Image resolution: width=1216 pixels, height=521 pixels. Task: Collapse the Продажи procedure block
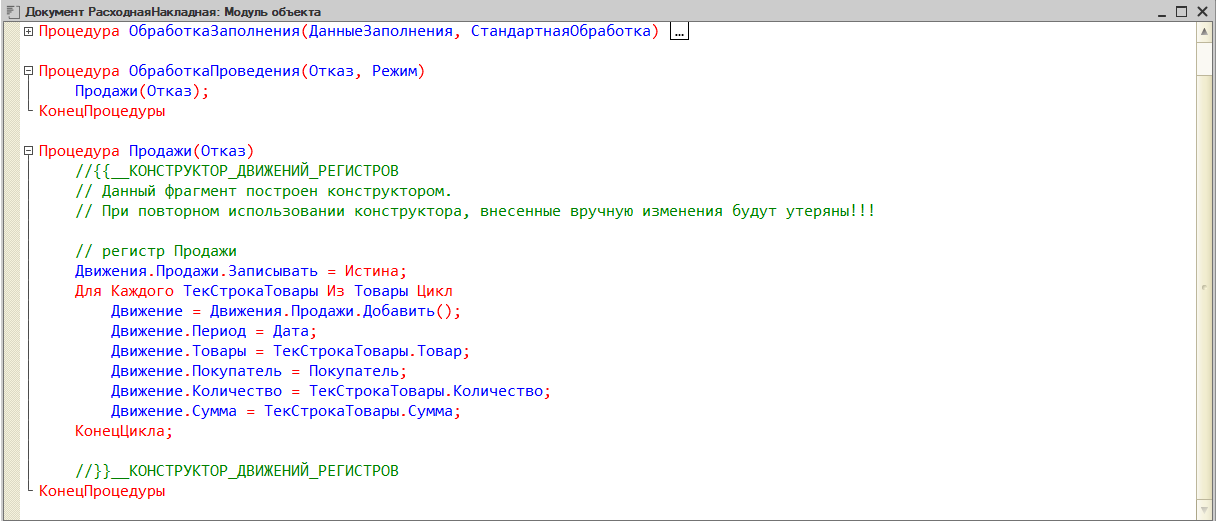click(x=28, y=151)
